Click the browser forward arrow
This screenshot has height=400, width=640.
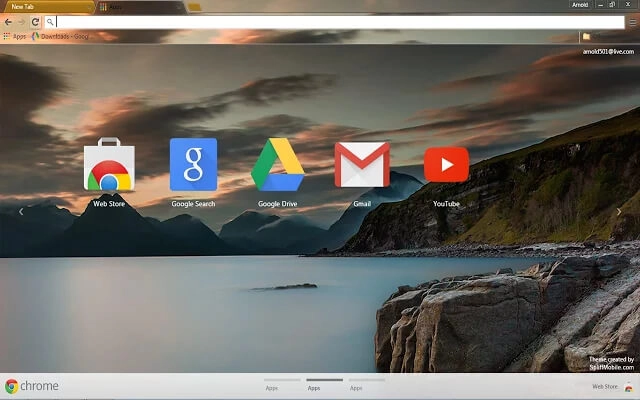click(x=21, y=22)
